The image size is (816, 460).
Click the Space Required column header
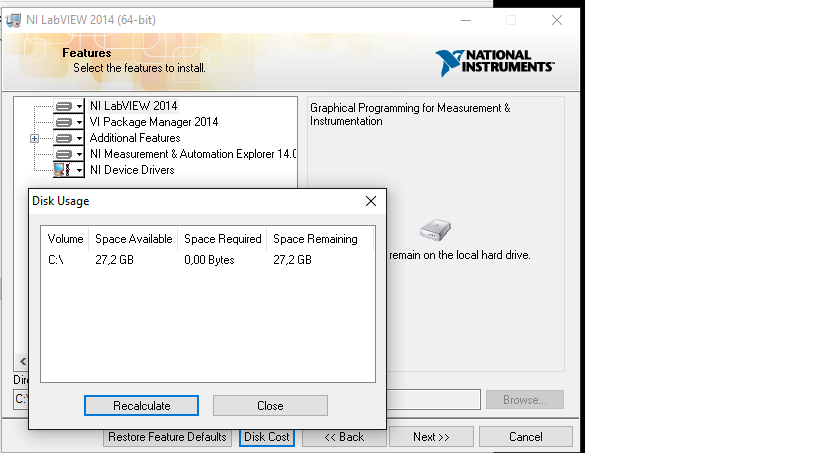[x=222, y=239]
